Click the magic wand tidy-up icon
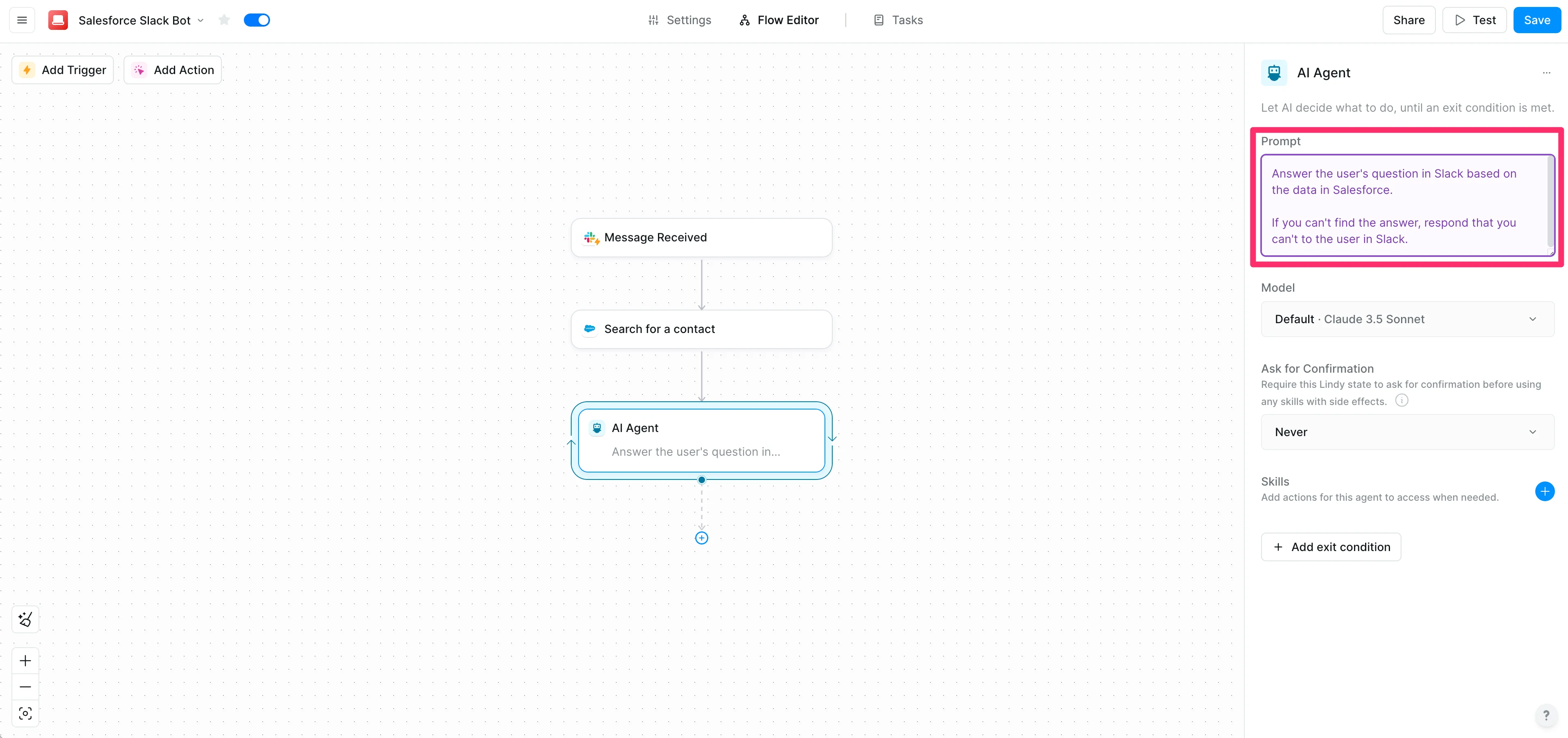The width and height of the screenshot is (1568, 738). tap(25, 619)
